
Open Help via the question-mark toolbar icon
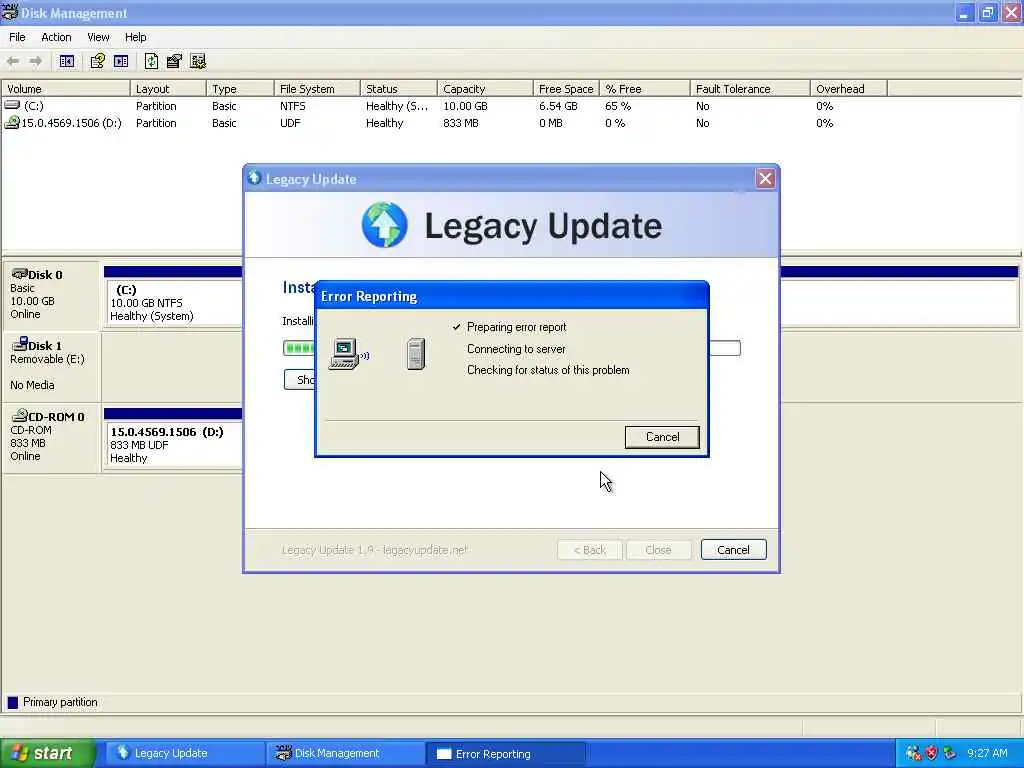pos(97,61)
